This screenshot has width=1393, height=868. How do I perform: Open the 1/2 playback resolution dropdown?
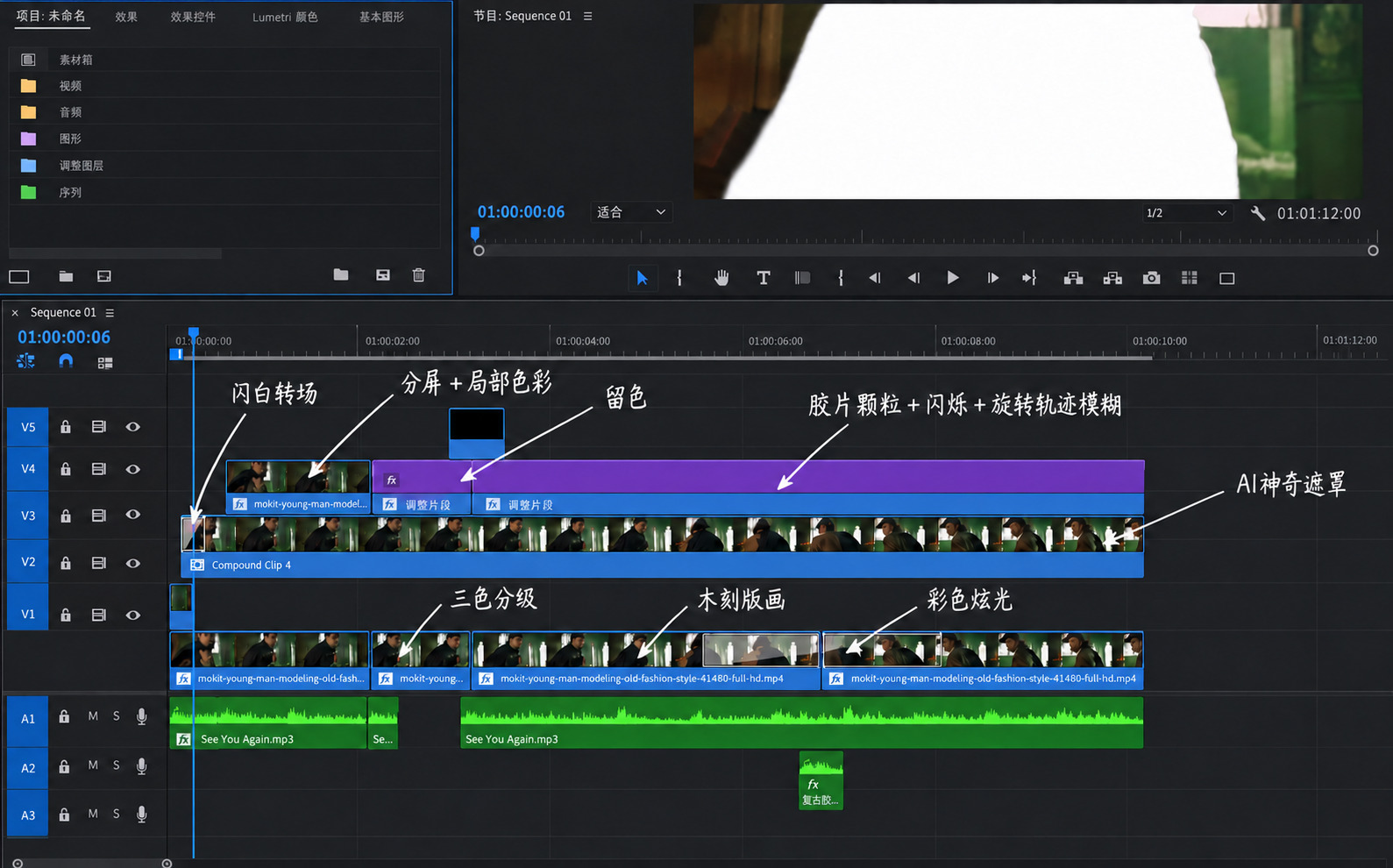(1186, 213)
